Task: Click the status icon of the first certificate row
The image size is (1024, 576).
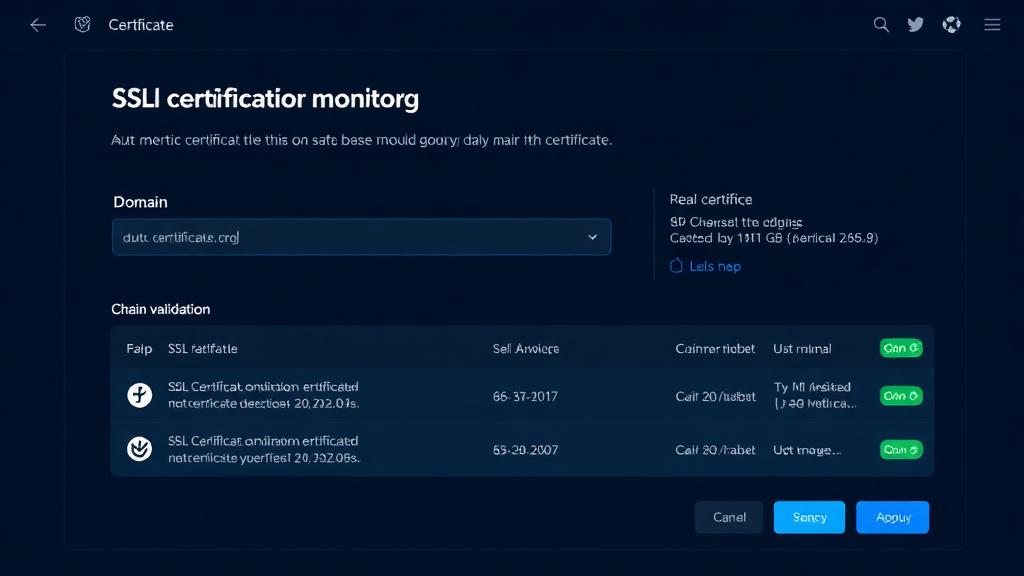Action: click(140, 396)
